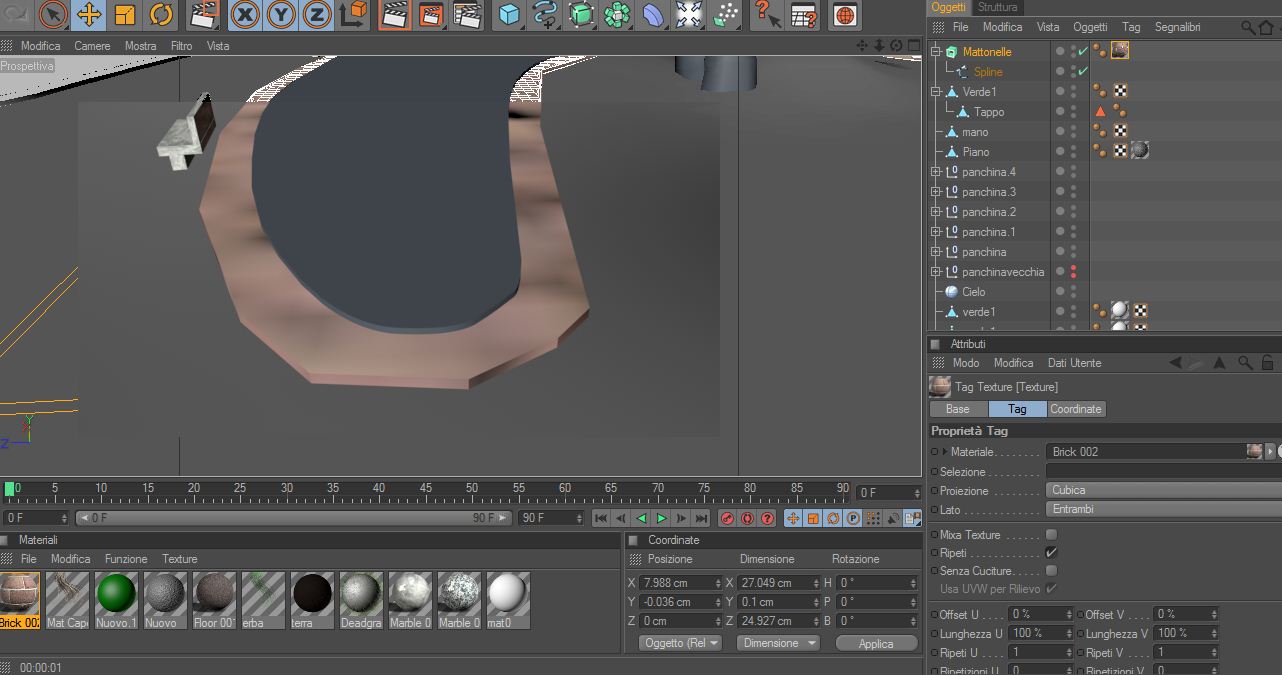Expand the panchina.4 object in tree
The width and height of the screenshot is (1282, 675).
[936, 172]
